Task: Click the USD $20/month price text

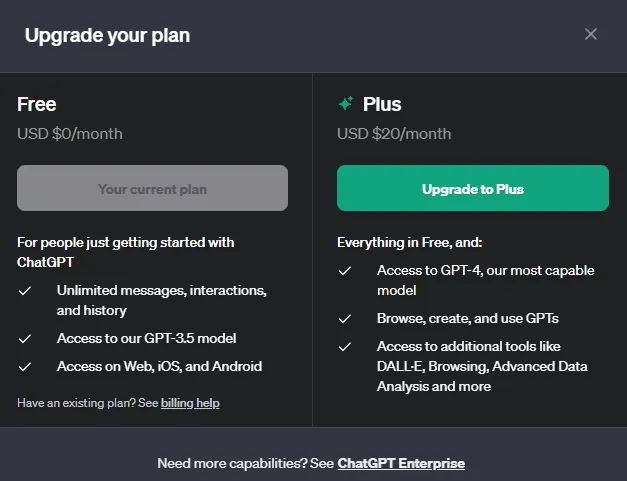Action: pos(394,134)
